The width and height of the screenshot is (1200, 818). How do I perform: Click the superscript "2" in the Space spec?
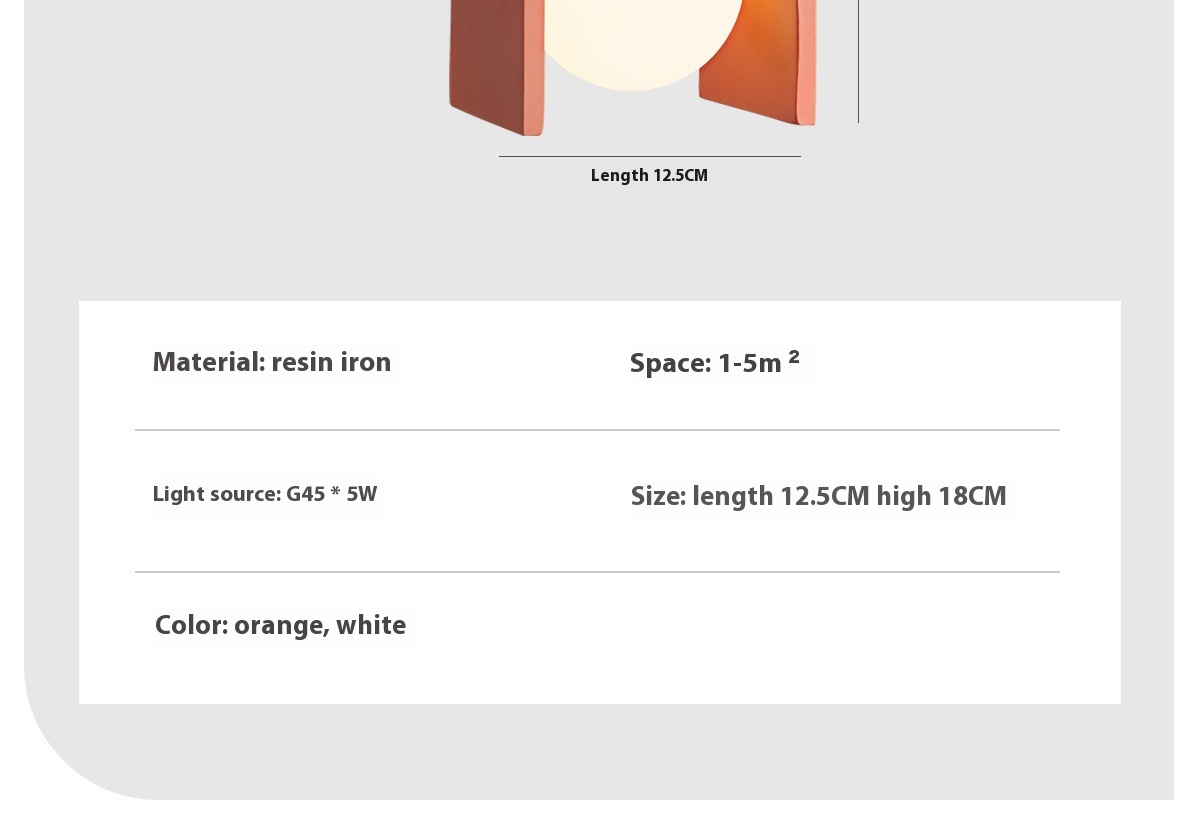(794, 355)
